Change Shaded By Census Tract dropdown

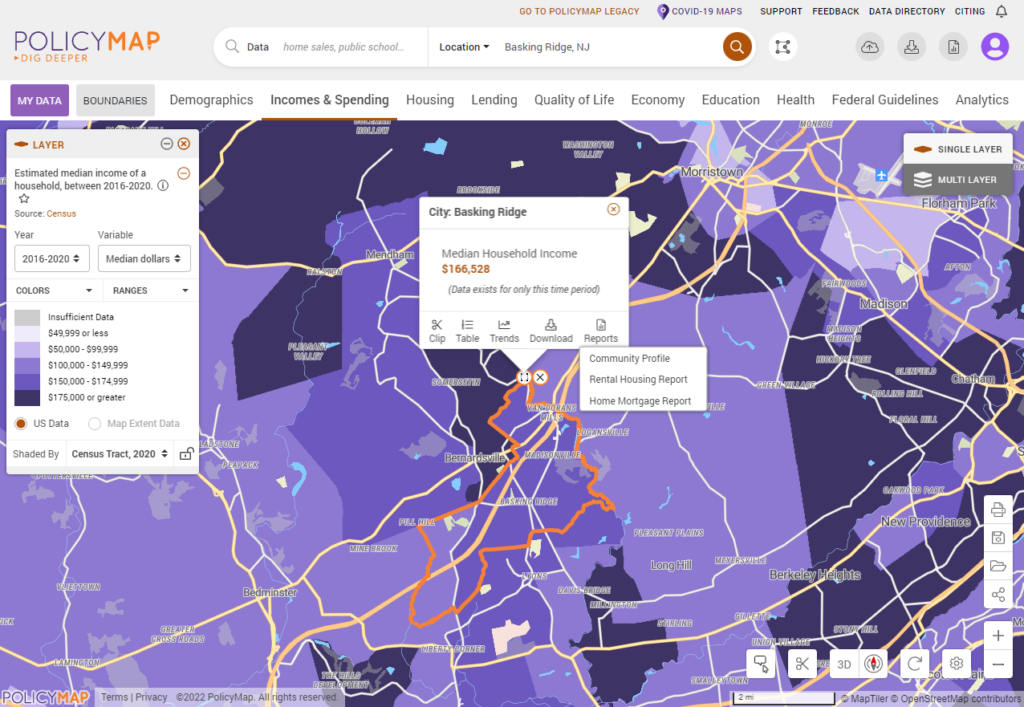[x=120, y=454]
